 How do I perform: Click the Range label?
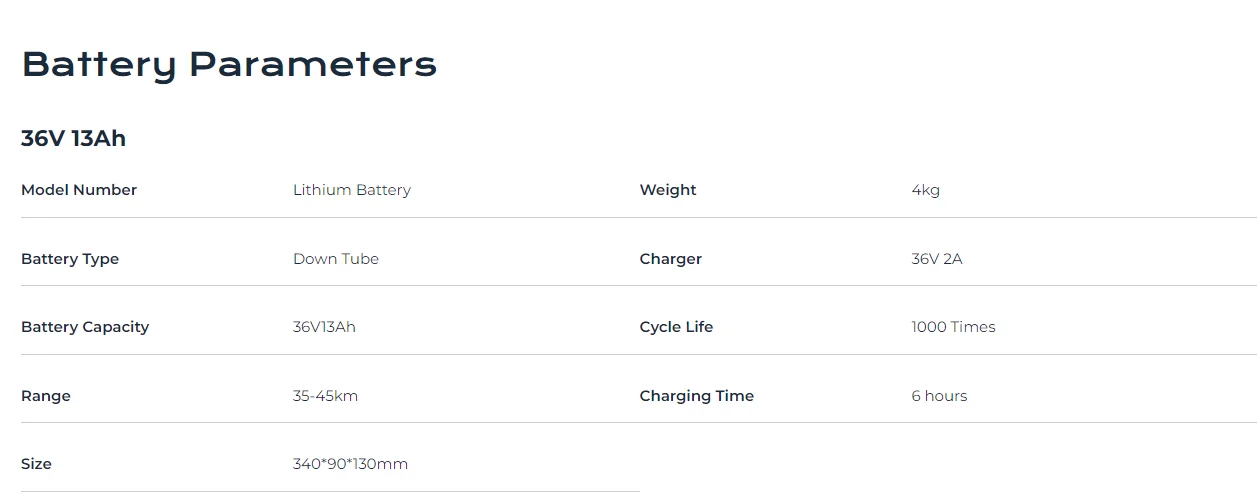point(46,396)
